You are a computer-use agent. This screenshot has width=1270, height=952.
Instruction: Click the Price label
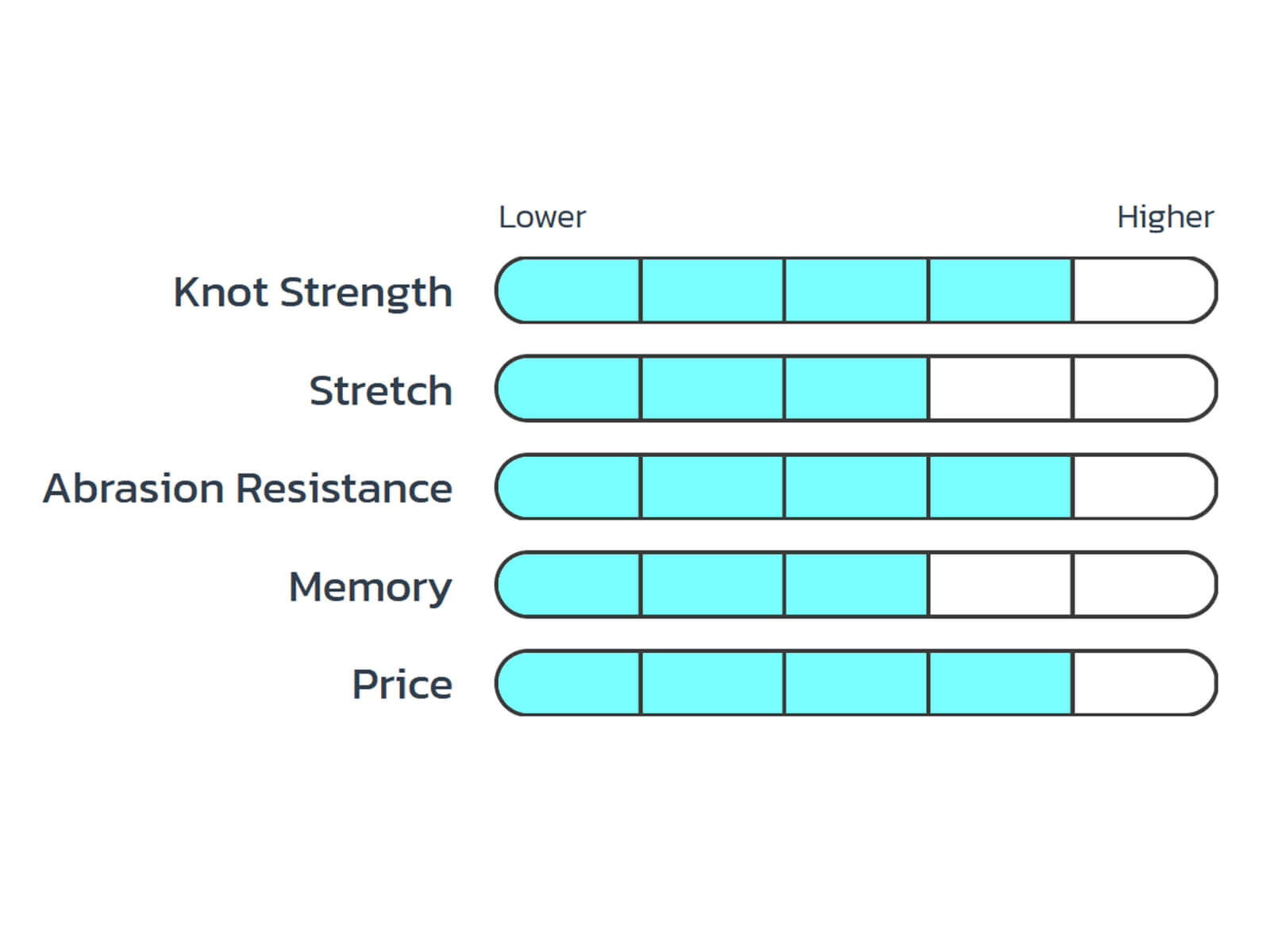click(402, 685)
